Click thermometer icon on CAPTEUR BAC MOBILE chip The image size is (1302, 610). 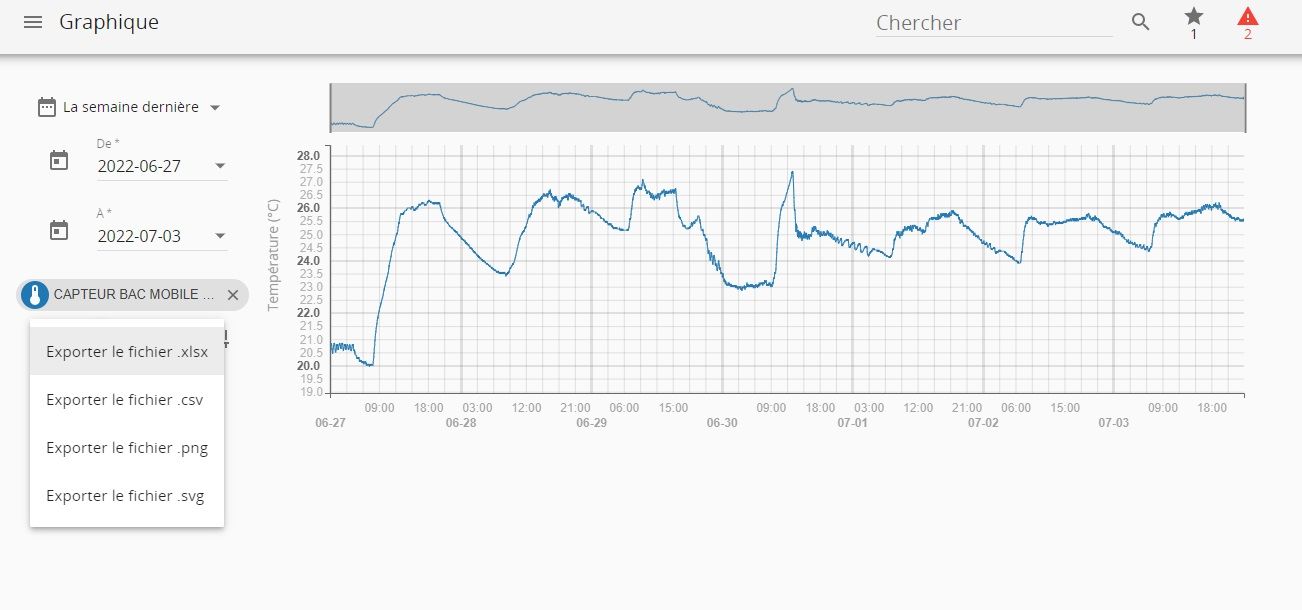tap(35, 295)
